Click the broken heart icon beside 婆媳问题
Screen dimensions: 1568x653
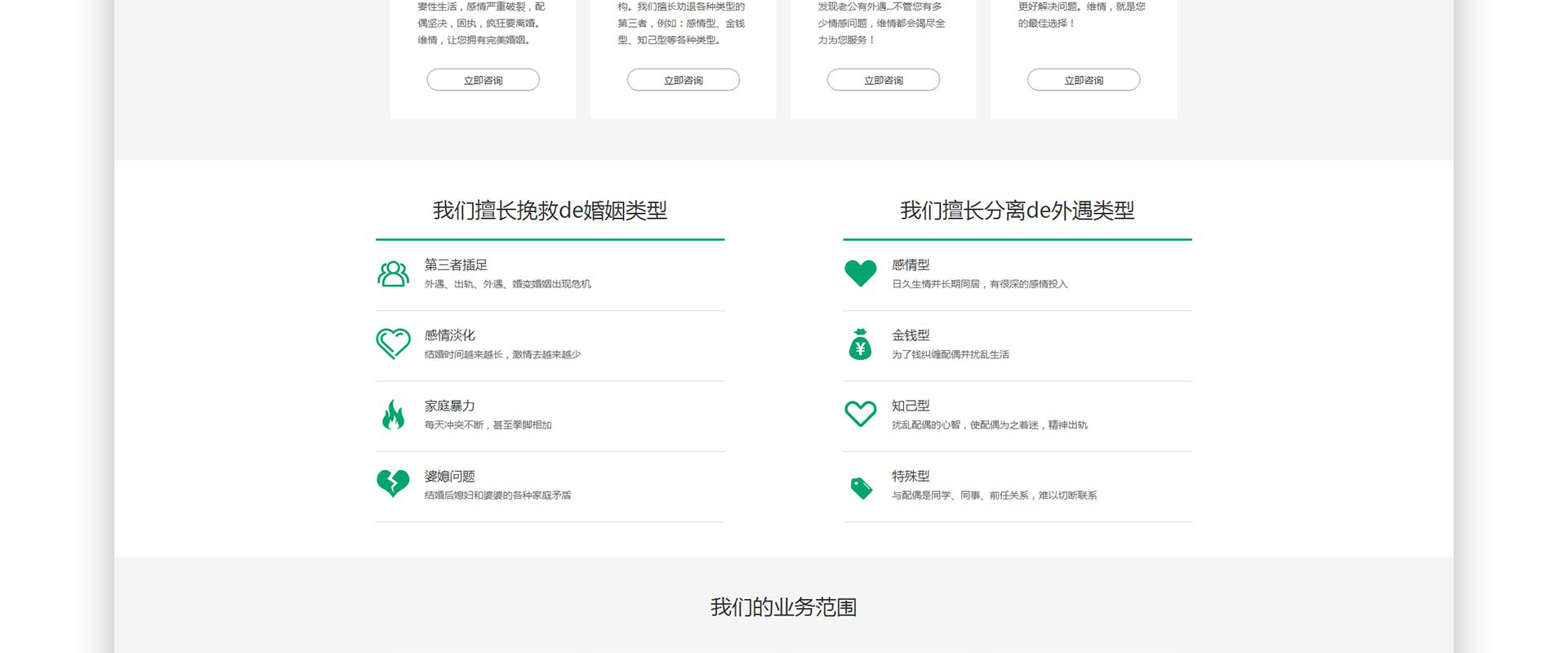point(393,483)
